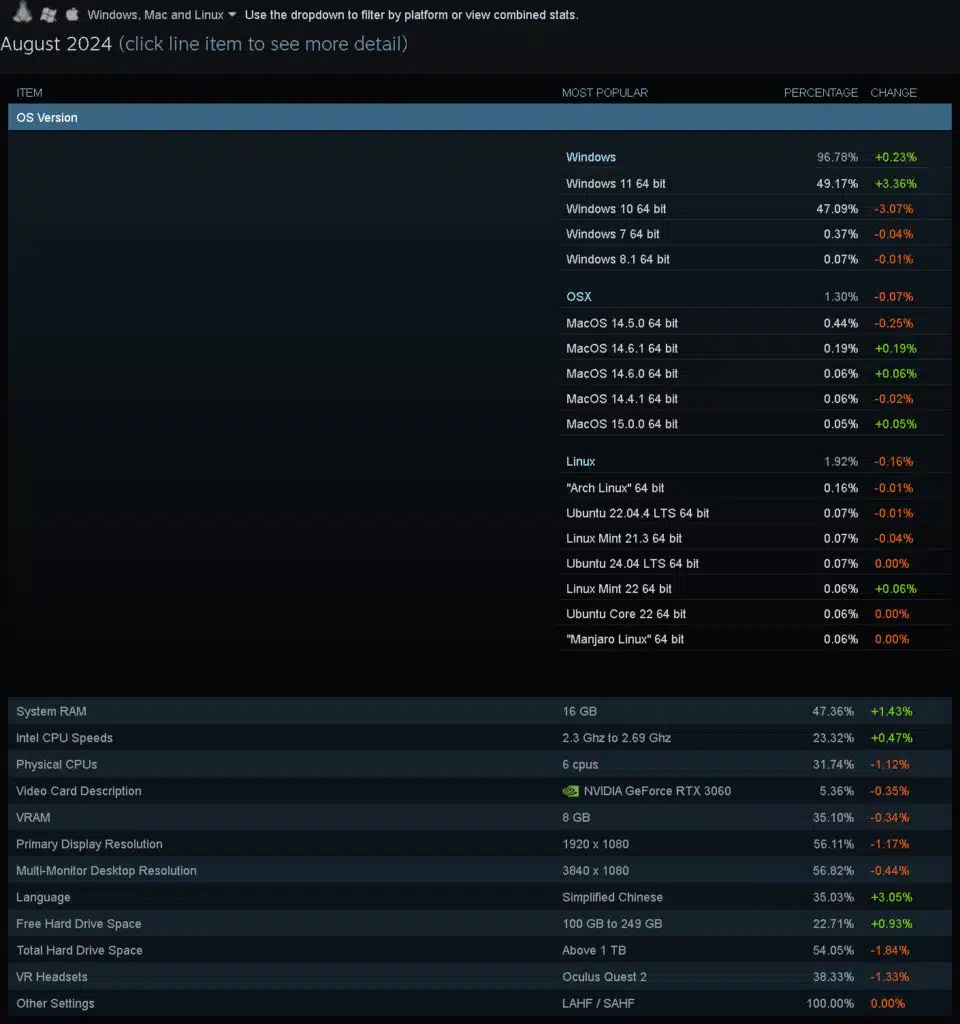
Task: Click the Windows logo platform icon
Action: 48,14
